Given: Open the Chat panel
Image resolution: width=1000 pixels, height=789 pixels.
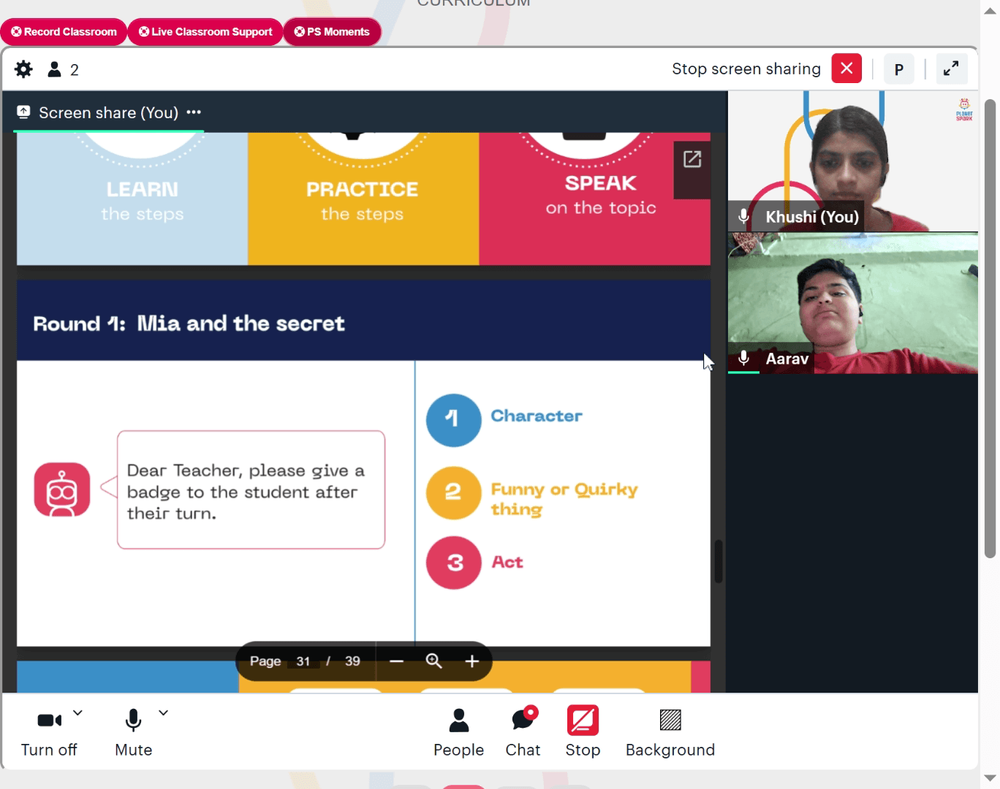Looking at the screenshot, I should click(x=523, y=732).
